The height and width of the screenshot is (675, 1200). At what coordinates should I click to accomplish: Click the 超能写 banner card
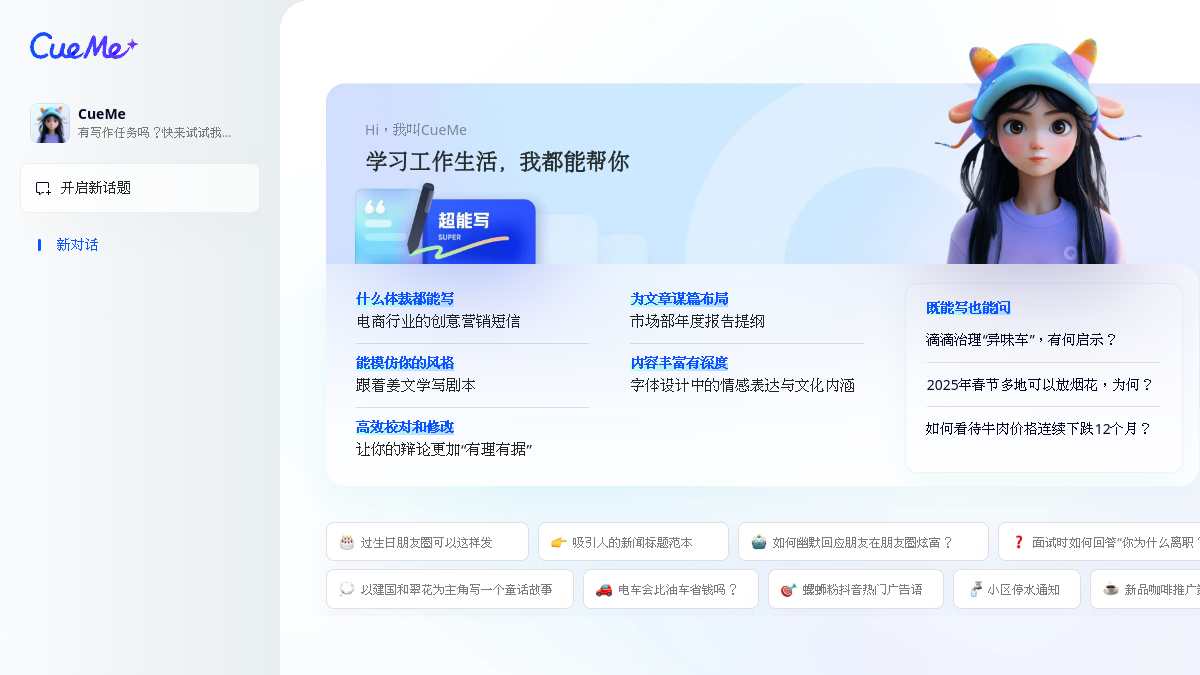coord(446,225)
